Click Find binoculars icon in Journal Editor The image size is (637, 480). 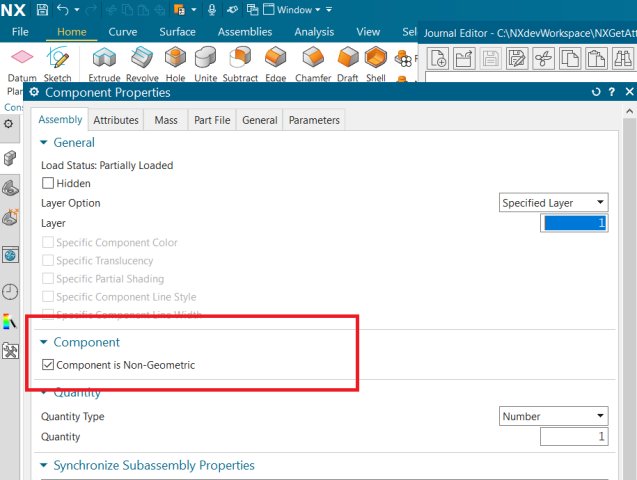(x=622, y=58)
